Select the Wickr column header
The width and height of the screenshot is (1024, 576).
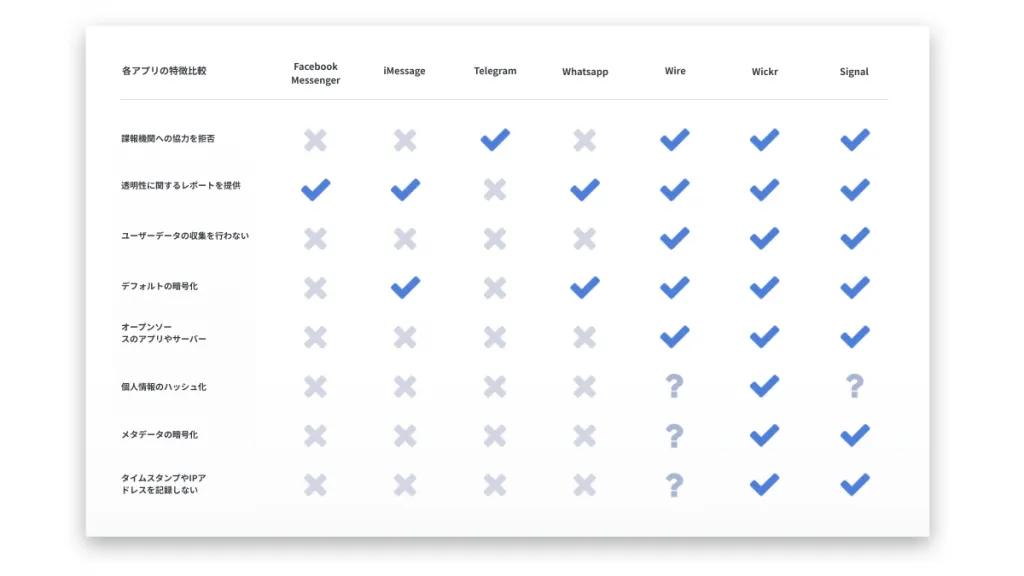click(x=764, y=71)
